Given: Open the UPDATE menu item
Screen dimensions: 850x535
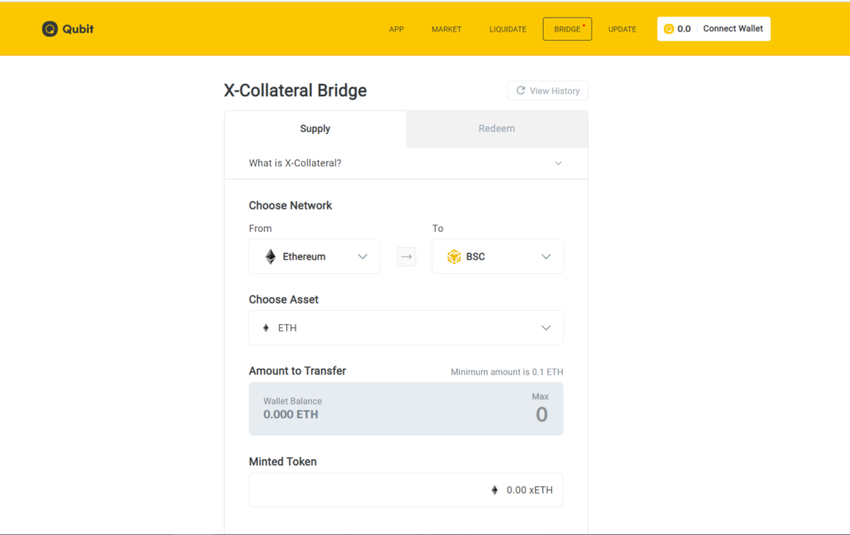Looking at the screenshot, I should [x=622, y=29].
